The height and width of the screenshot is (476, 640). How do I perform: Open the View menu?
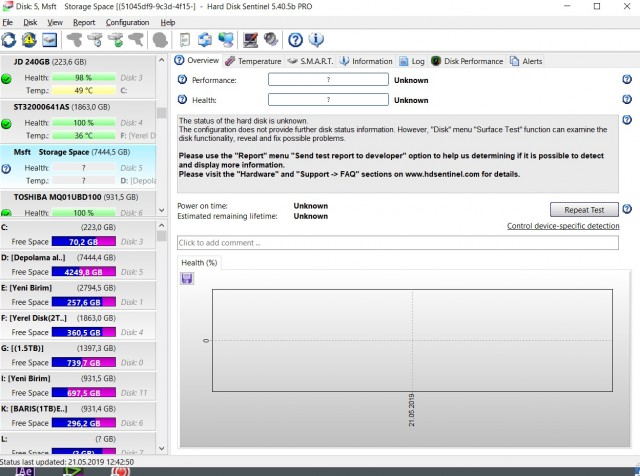tap(55, 22)
